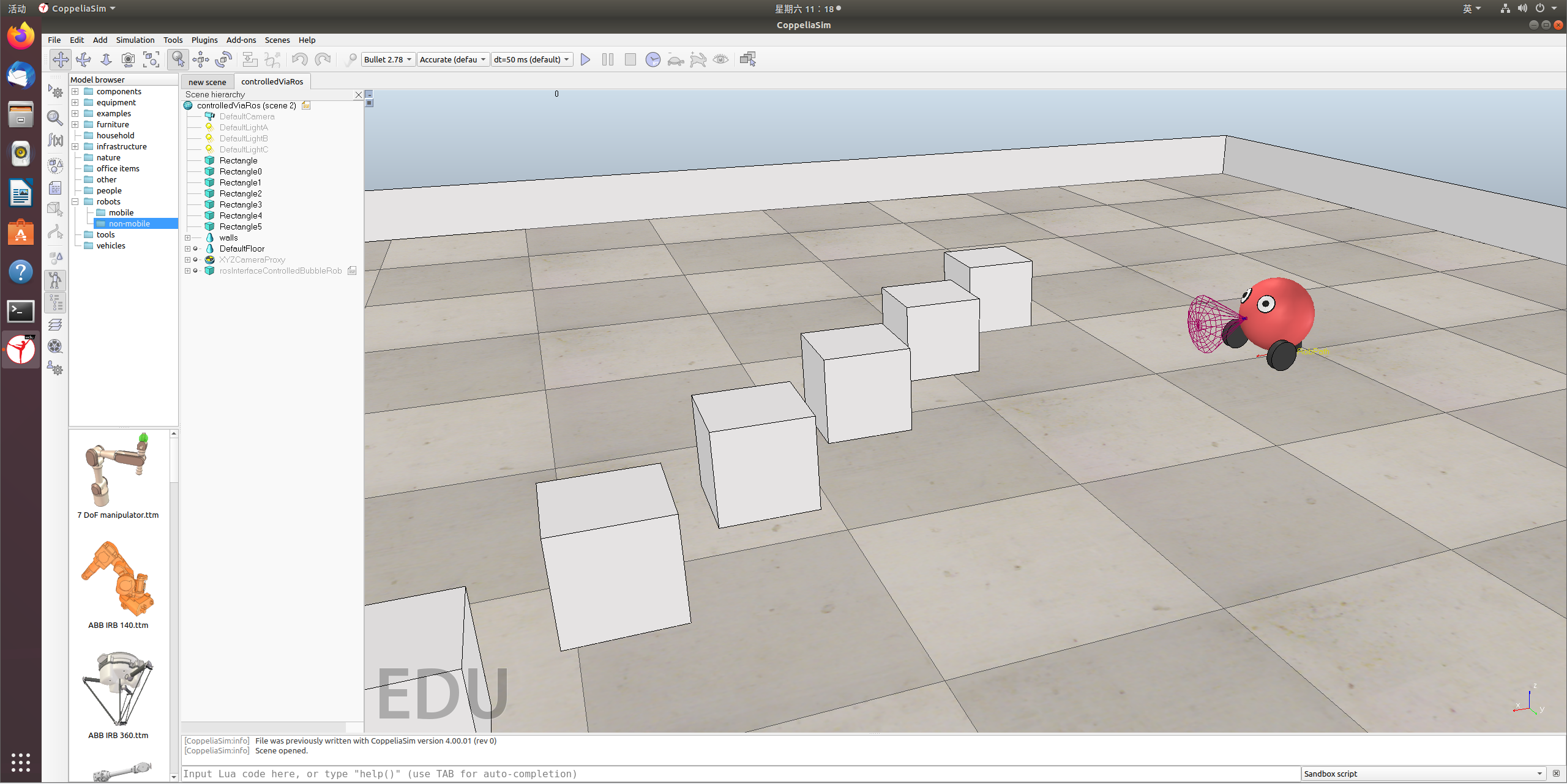1567x784 pixels.
Task: Click the Lua command input field
Action: click(x=741, y=774)
